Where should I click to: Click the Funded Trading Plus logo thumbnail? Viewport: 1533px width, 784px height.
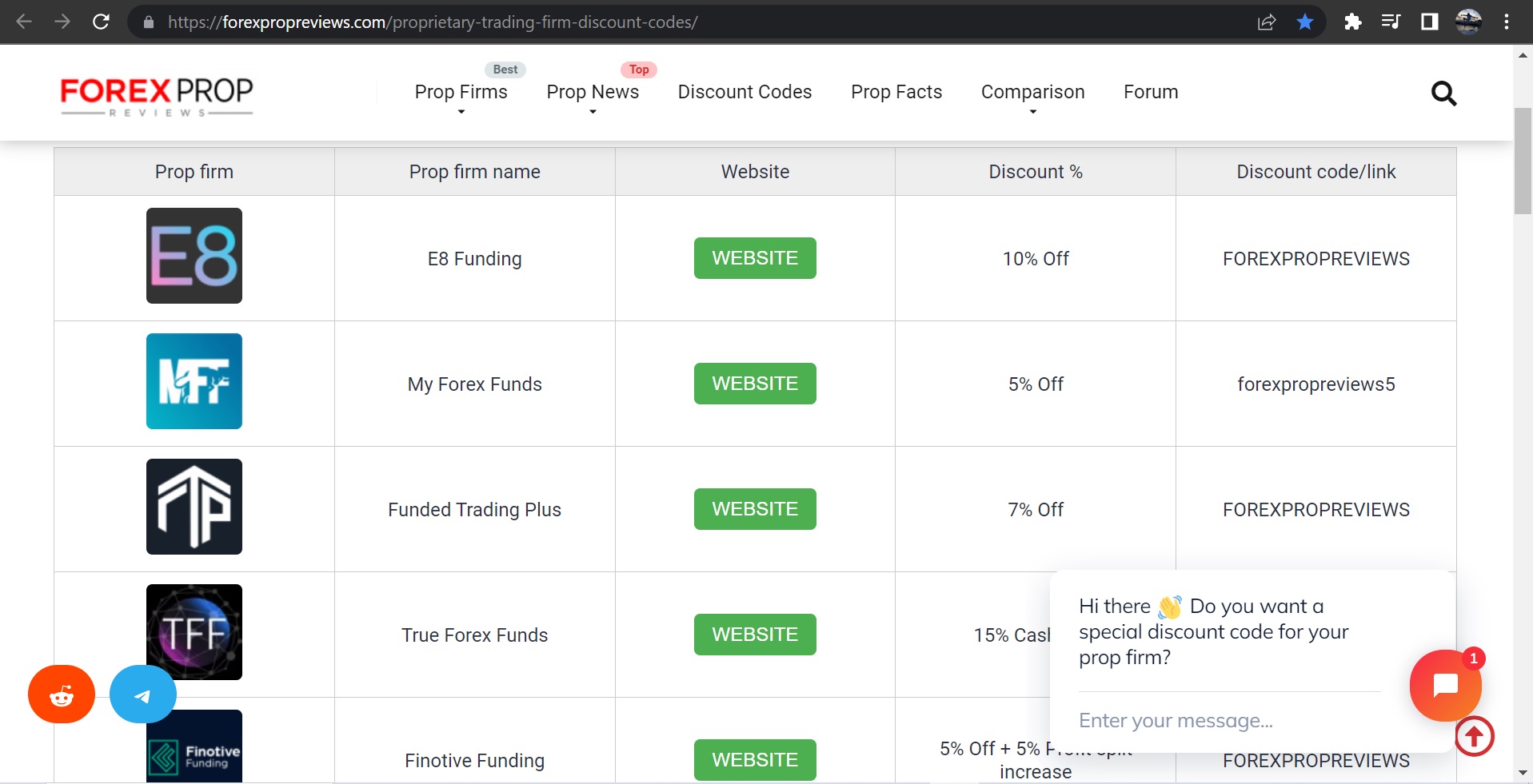tap(194, 507)
